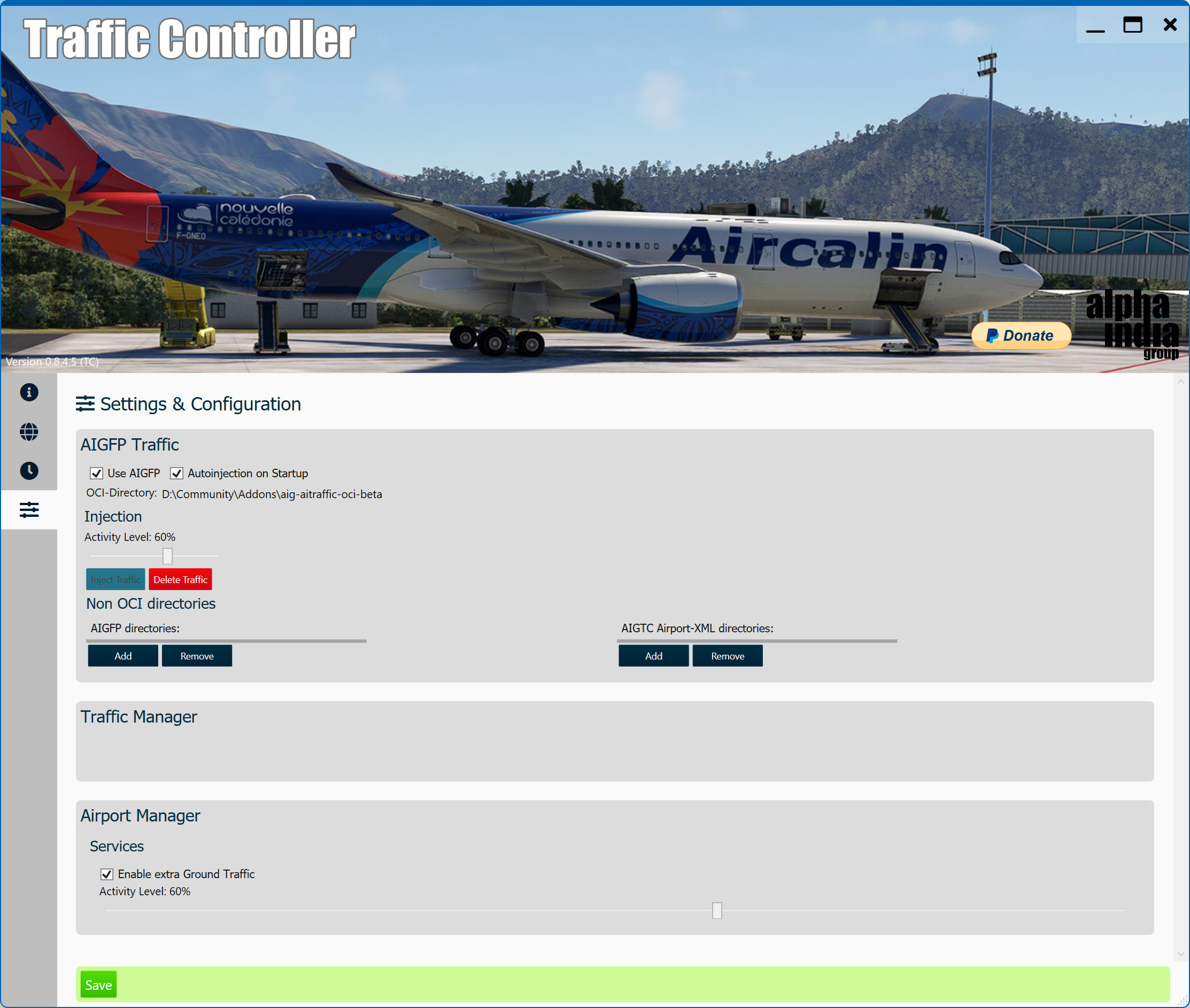
Task: Click the Delete Traffic button
Action: pyautogui.click(x=180, y=579)
